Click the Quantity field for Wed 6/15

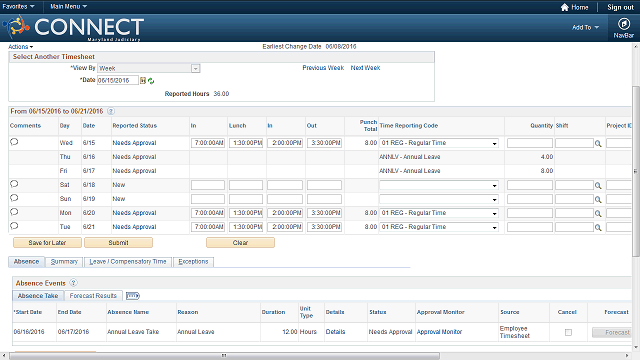pyautogui.click(x=530, y=143)
